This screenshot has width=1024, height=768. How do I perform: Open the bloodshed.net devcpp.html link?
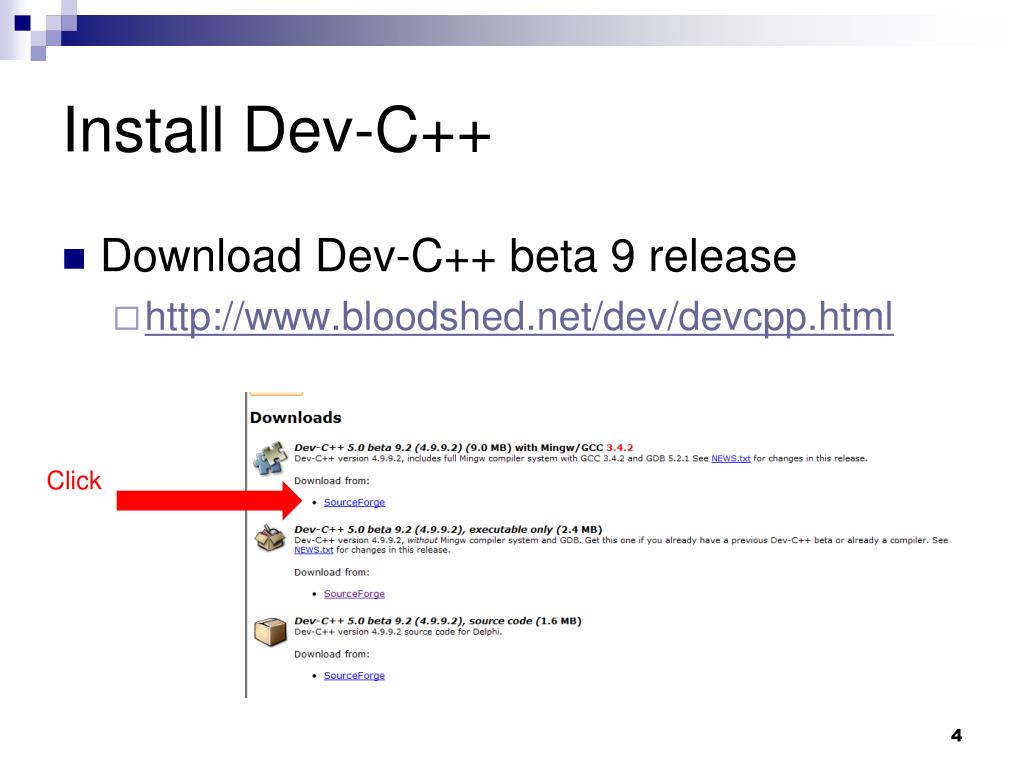(519, 317)
